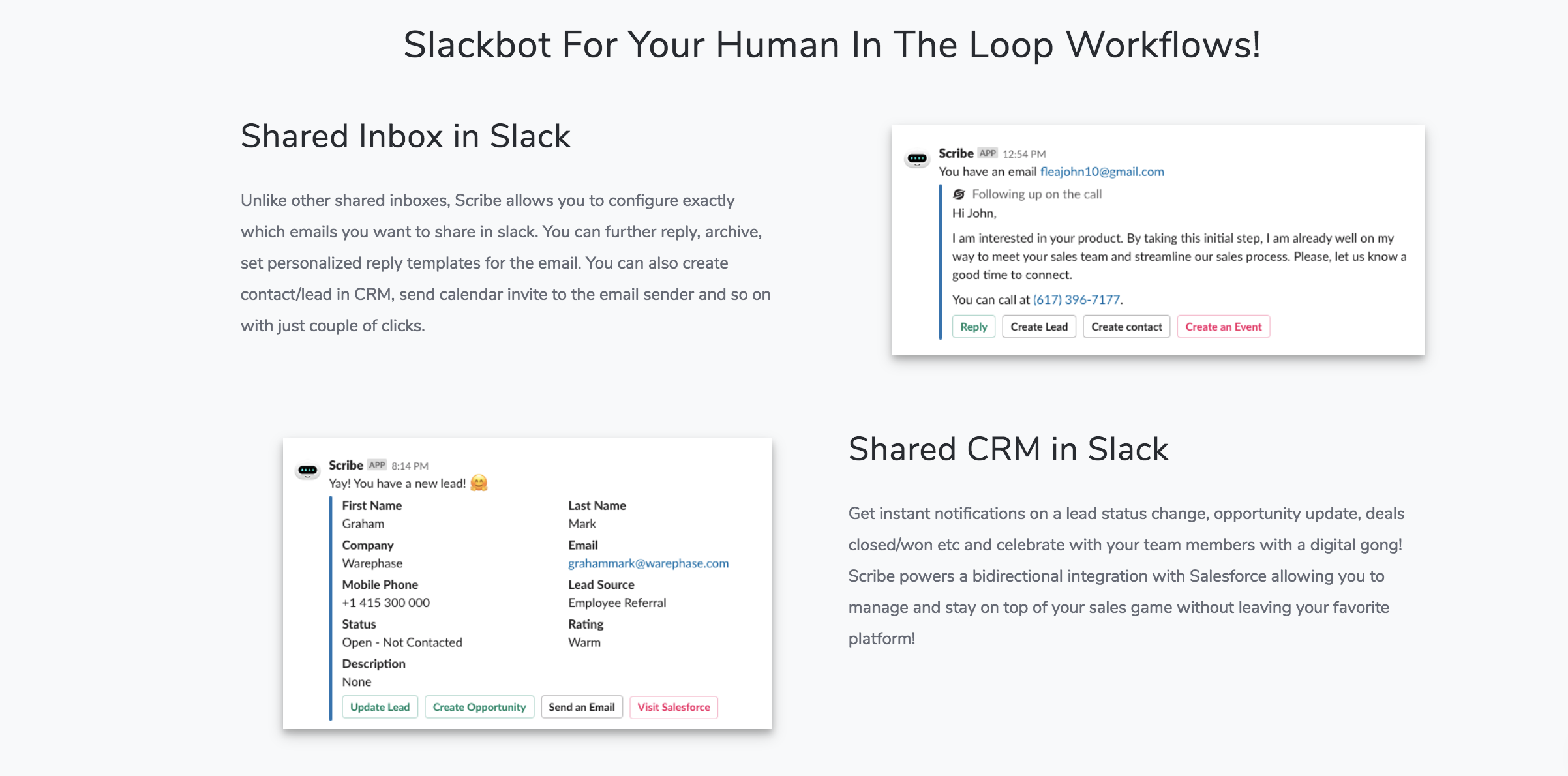Click the hugging emoji after new lead text
This screenshot has width=1568, height=776.
click(479, 483)
